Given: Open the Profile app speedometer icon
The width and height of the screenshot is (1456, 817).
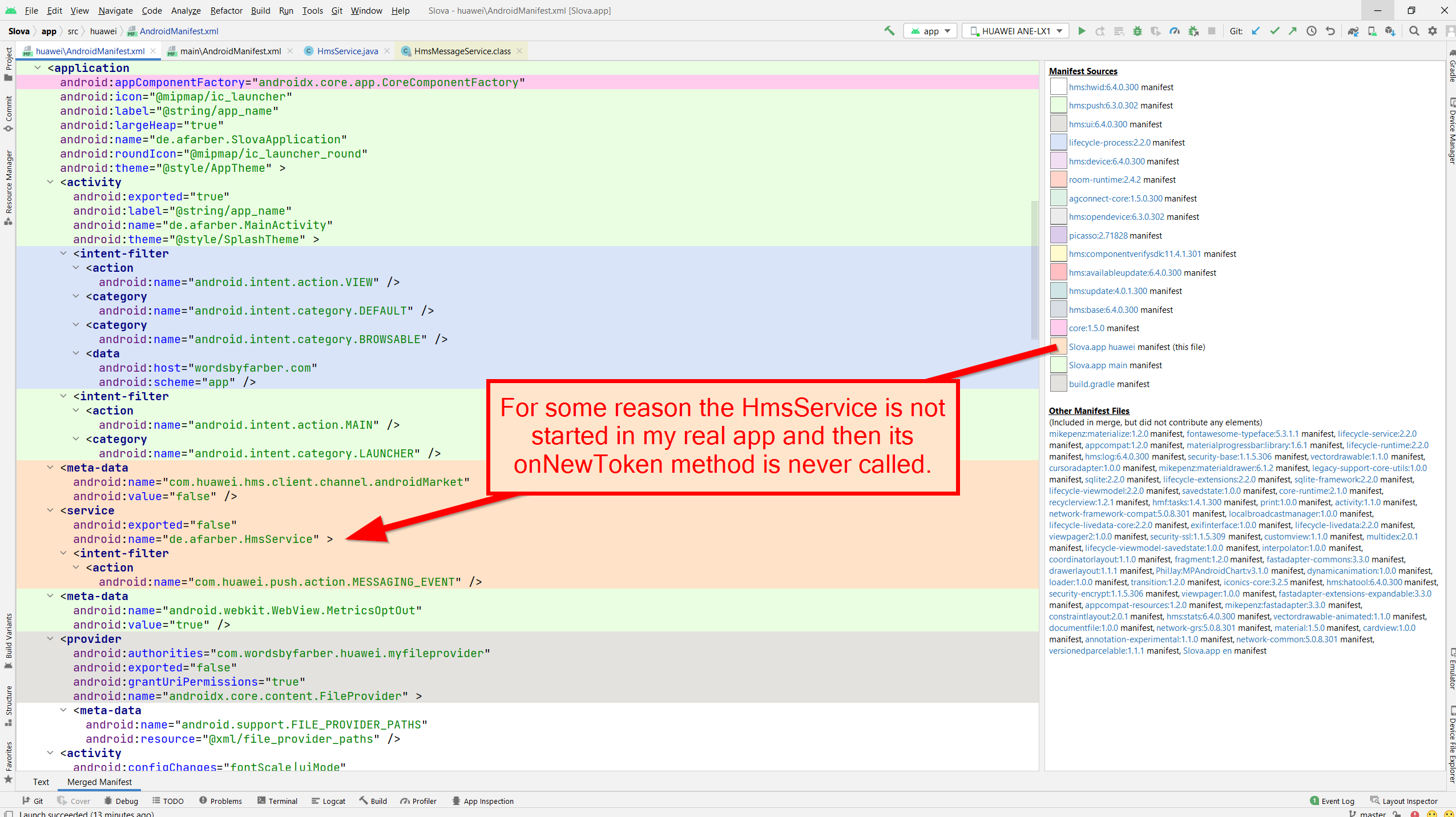Looking at the screenshot, I should click(1175, 31).
